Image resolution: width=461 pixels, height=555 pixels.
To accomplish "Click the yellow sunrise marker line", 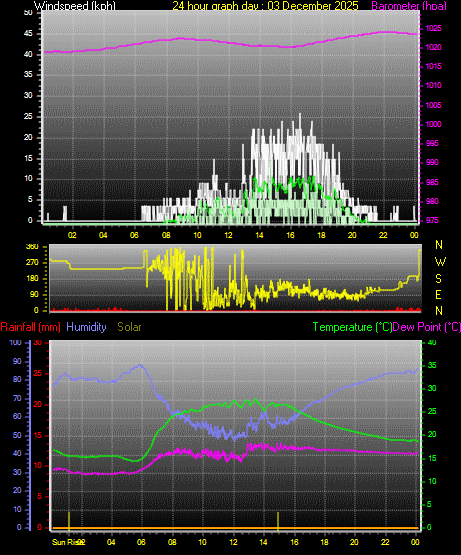I will tap(69, 521).
